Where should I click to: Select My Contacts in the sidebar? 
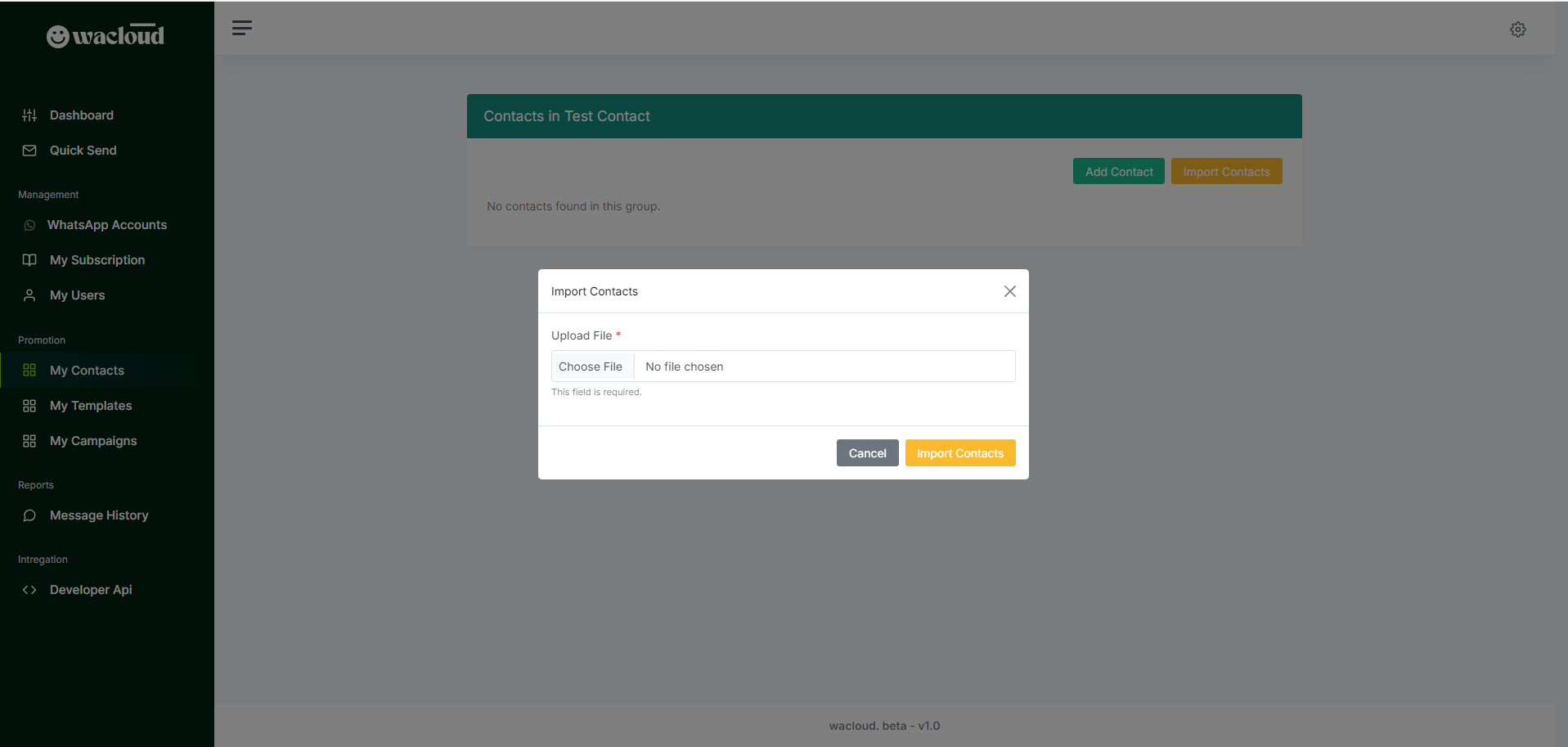tap(107, 371)
